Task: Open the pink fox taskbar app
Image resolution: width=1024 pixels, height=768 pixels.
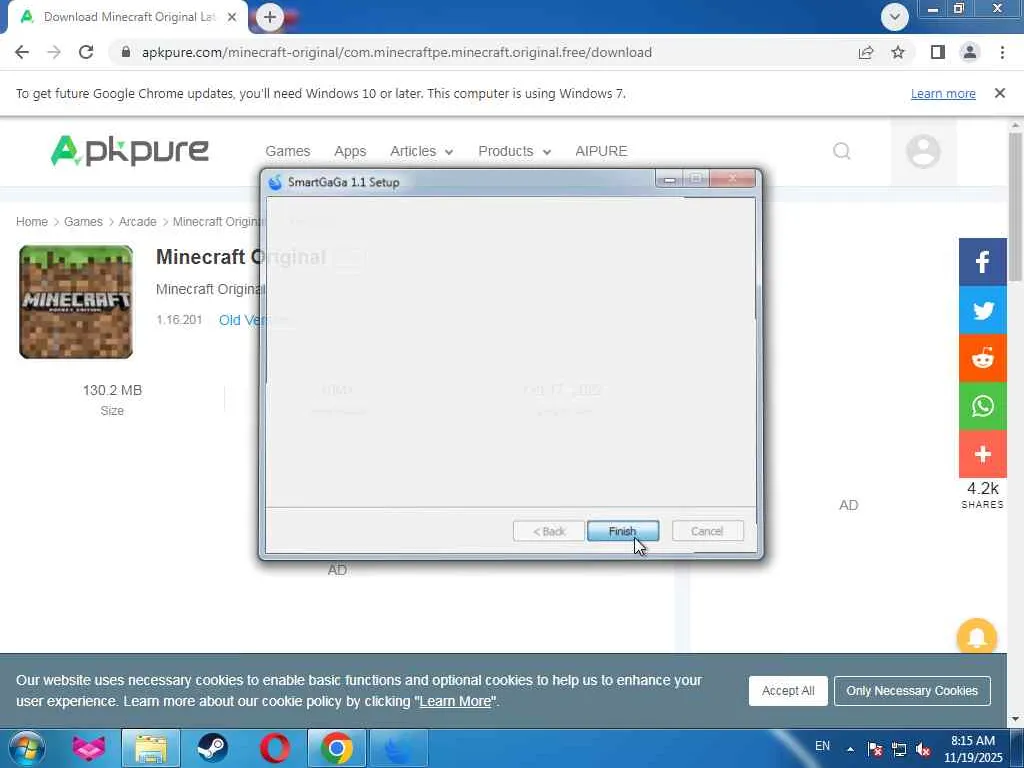Action: tap(88, 748)
